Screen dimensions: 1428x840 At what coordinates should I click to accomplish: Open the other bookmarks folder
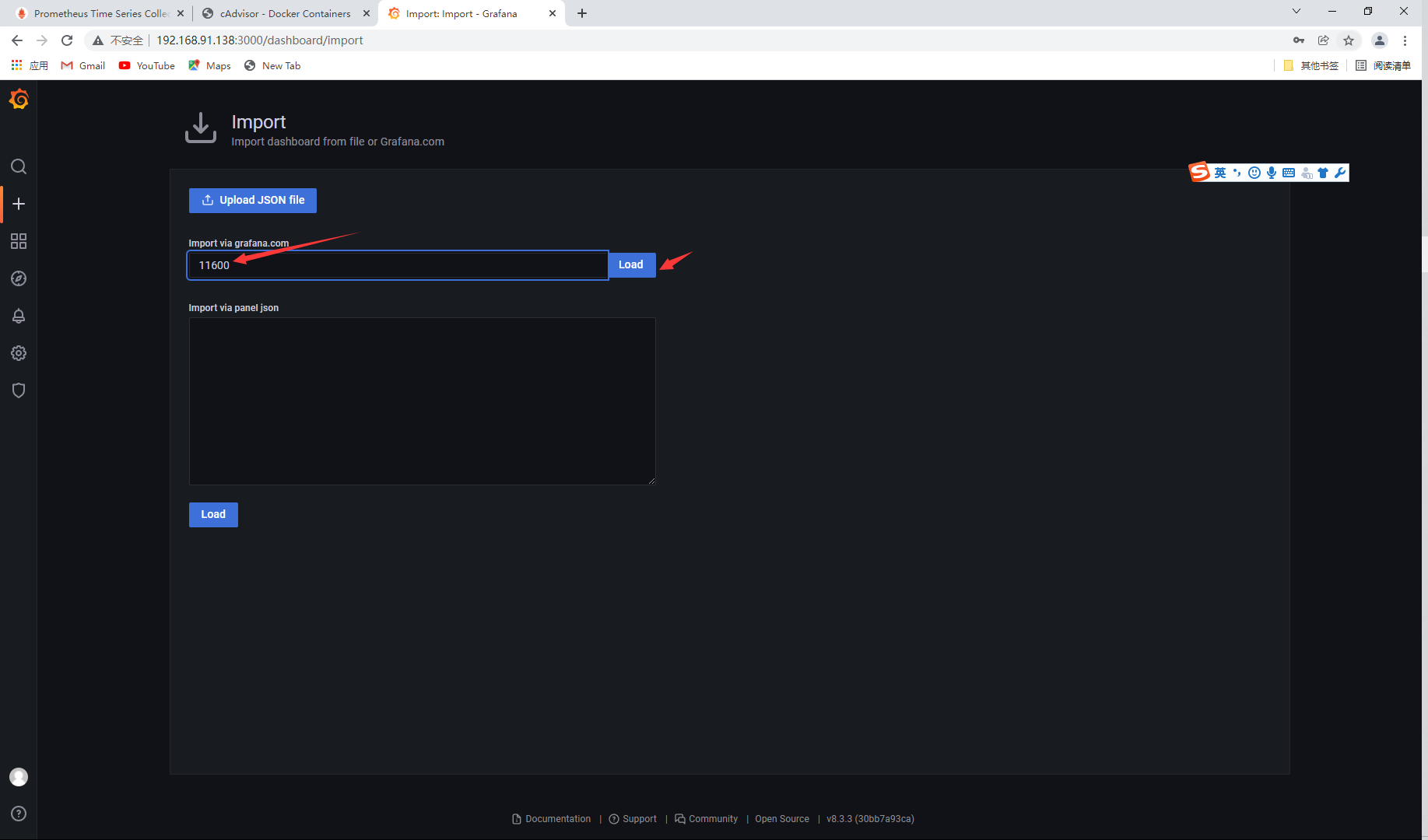(x=1311, y=65)
